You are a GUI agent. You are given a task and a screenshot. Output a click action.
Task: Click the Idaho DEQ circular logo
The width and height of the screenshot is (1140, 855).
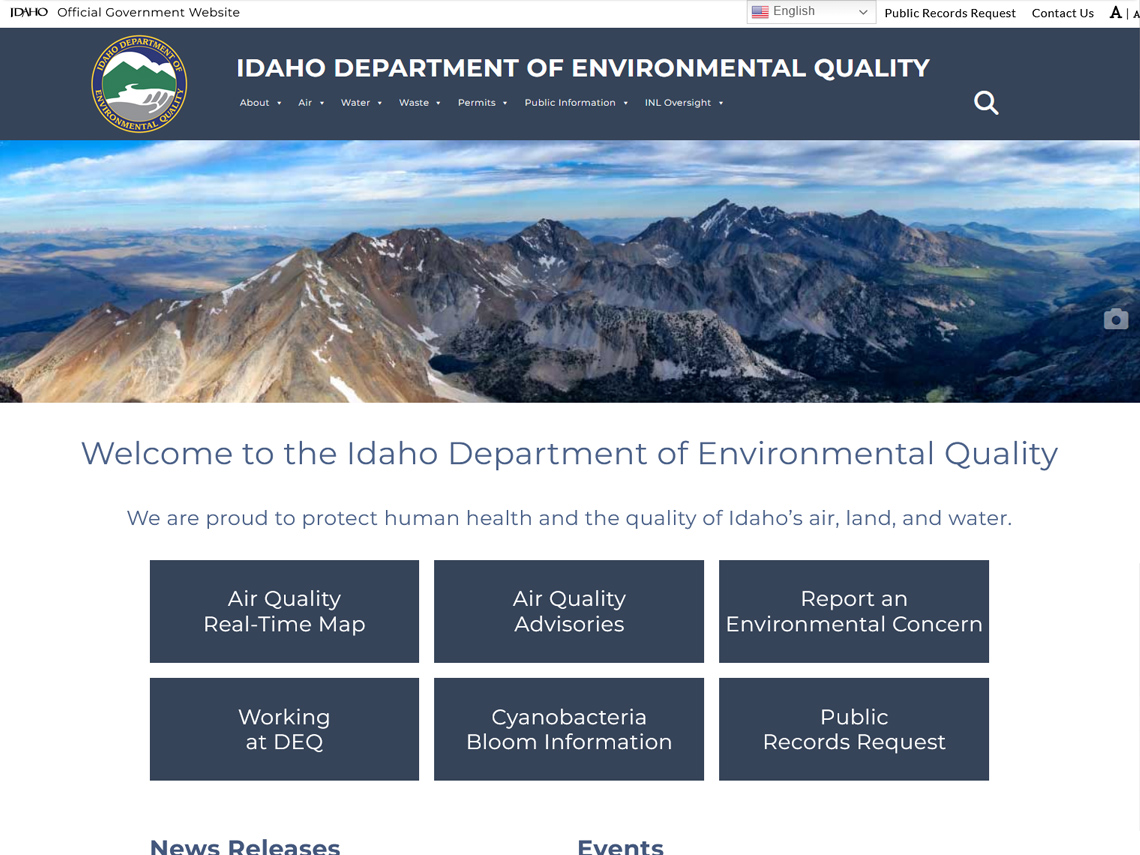pos(139,84)
